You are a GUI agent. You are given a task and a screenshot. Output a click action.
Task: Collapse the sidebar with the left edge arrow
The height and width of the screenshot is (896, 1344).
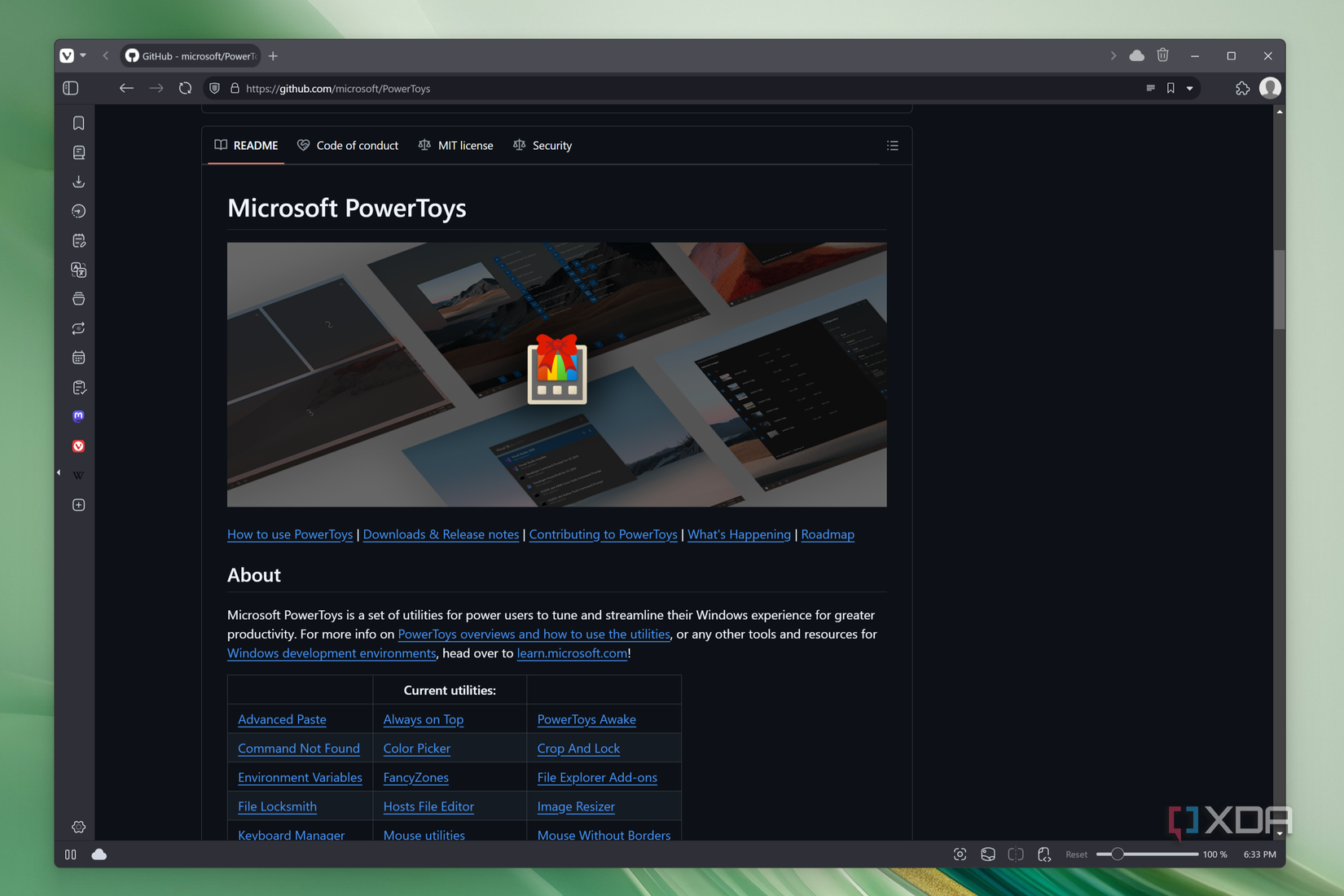point(58,472)
